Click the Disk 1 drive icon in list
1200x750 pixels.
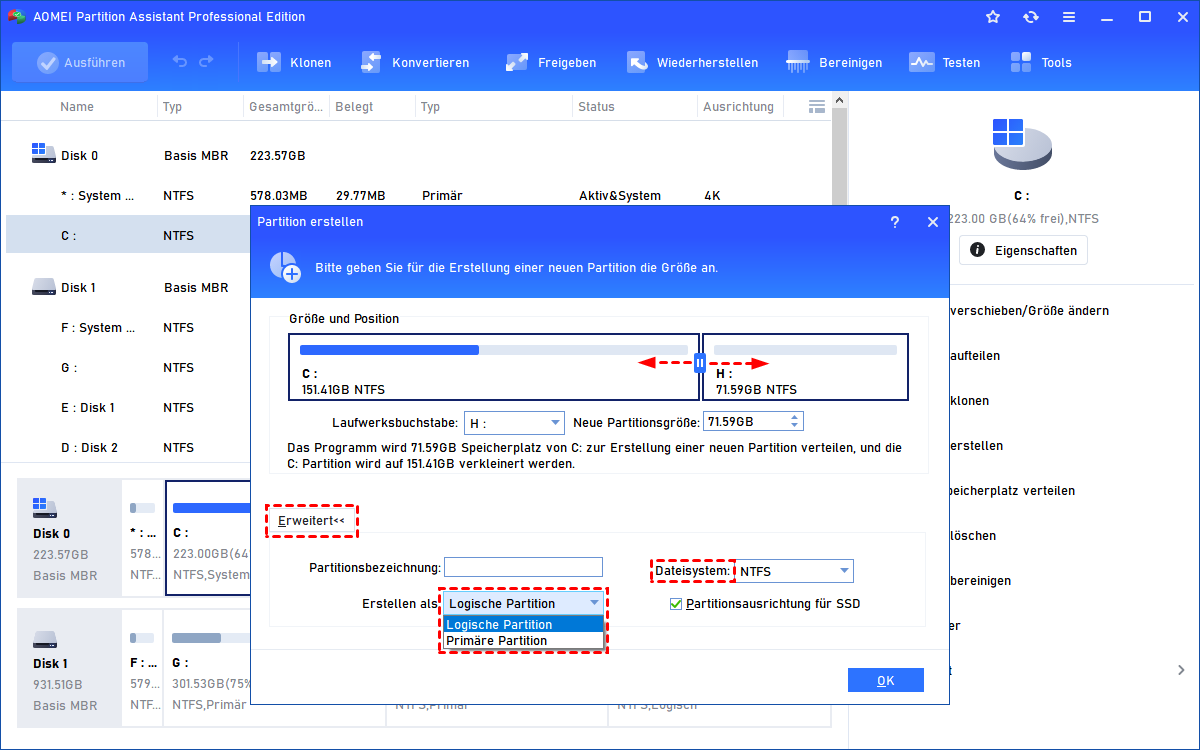click(x=43, y=287)
